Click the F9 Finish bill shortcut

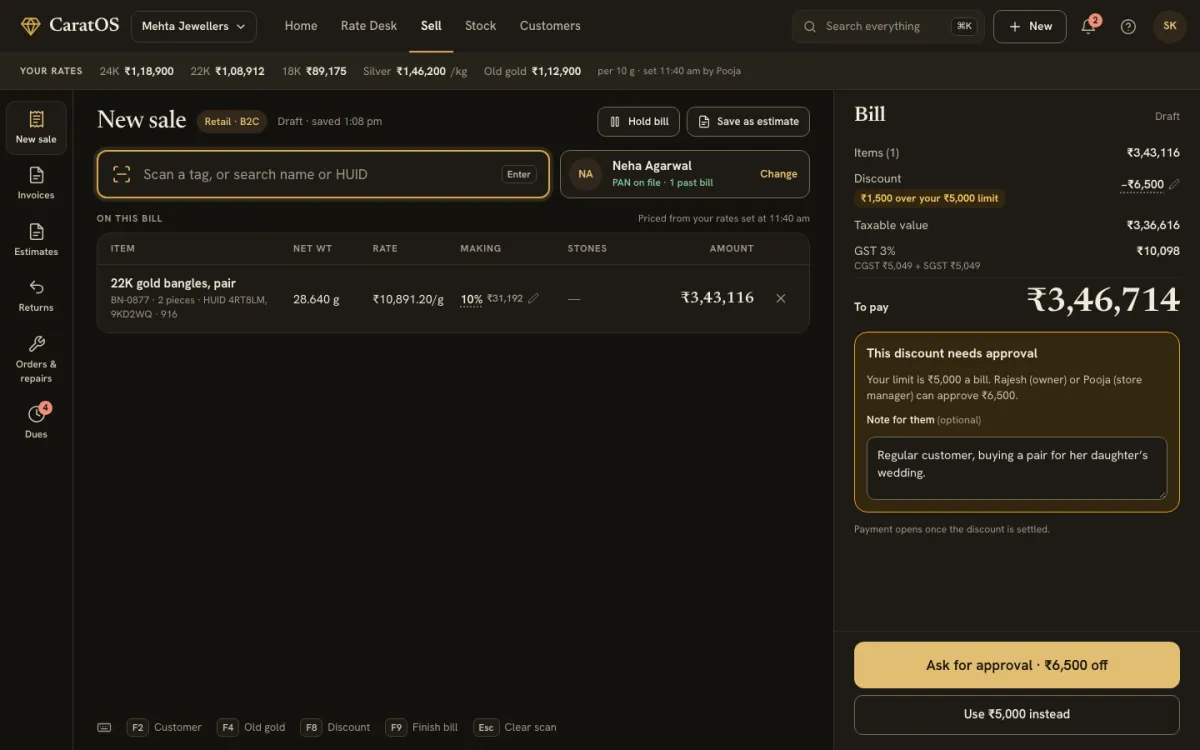click(x=422, y=728)
